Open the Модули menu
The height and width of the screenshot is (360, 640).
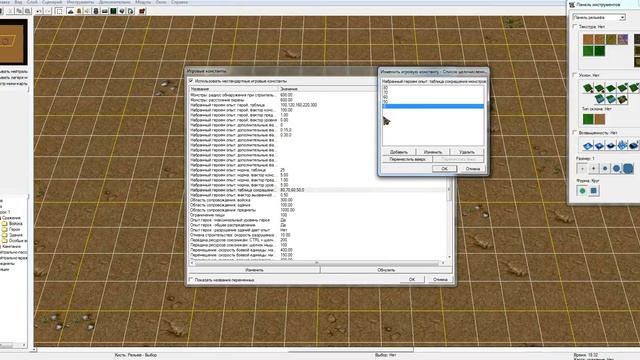point(143,2)
